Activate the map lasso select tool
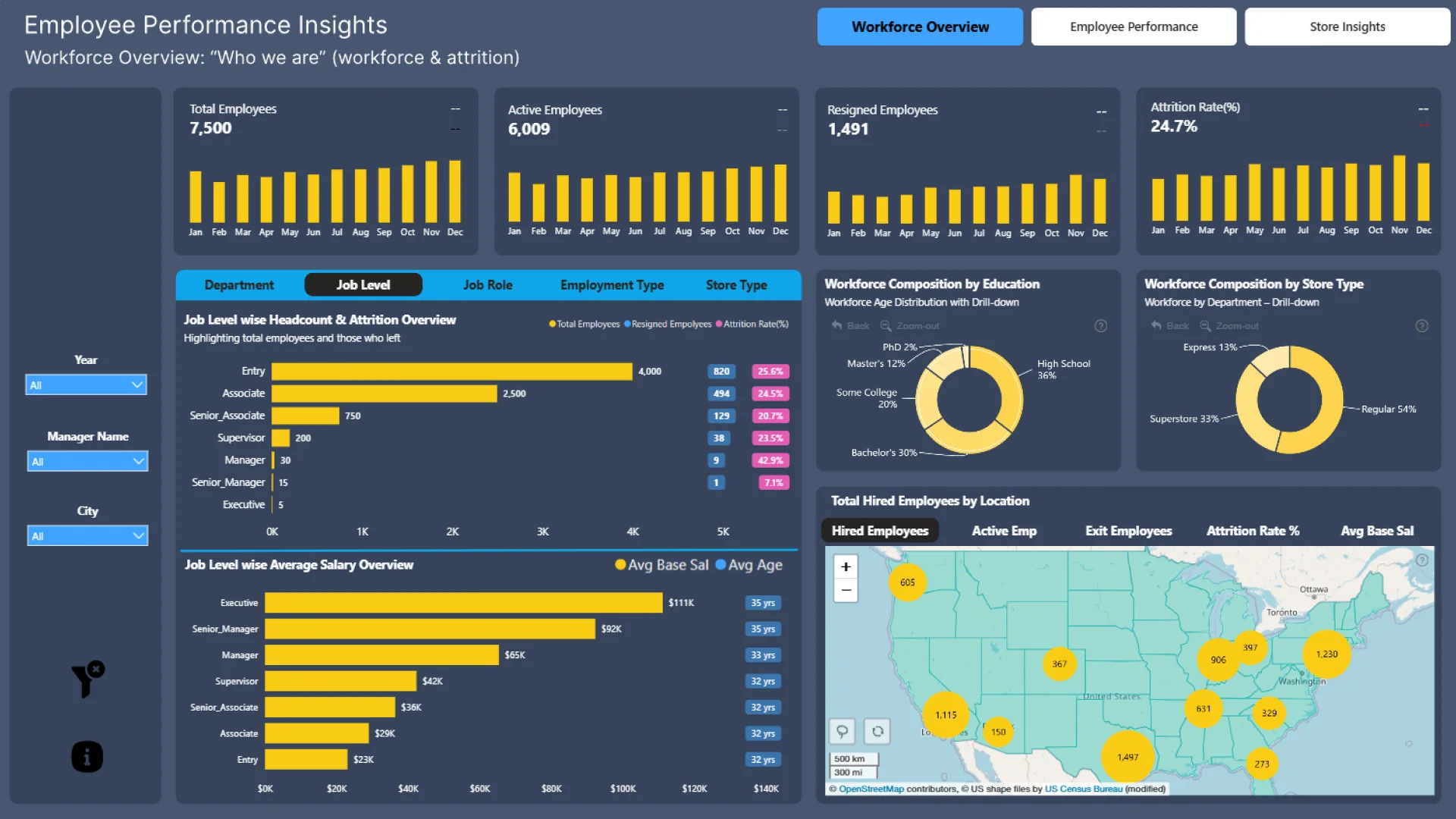Image resolution: width=1456 pixels, height=819 pixels. coord(842,731)
